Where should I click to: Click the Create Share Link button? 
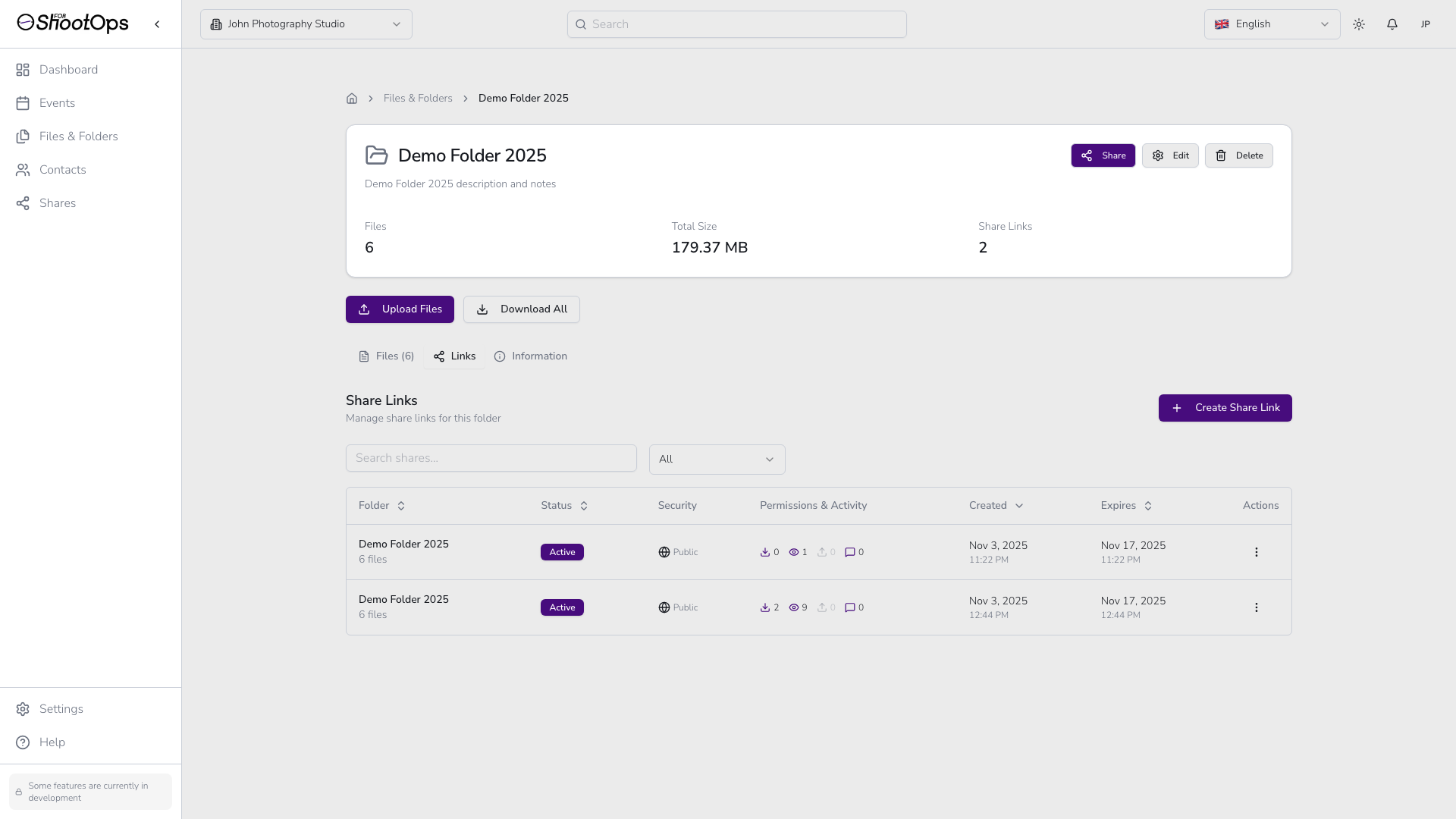pyautogui.click(x=1225, y=408)
